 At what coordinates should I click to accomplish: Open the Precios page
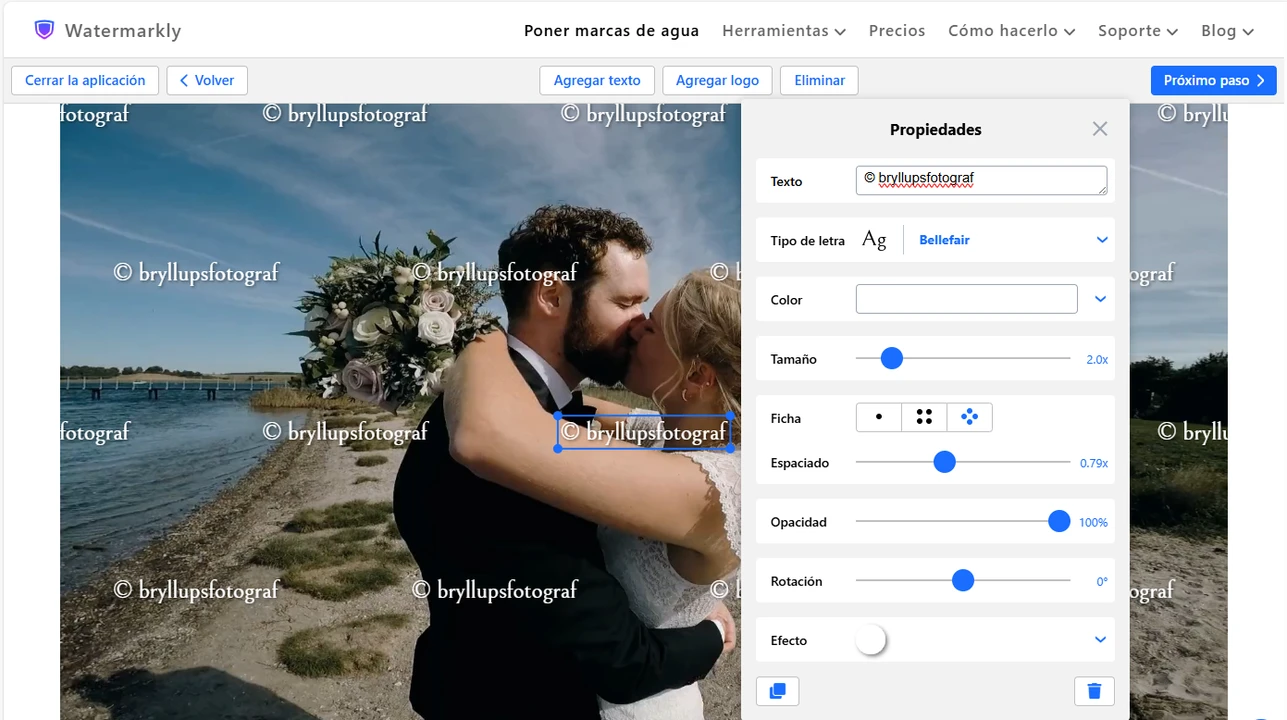(x=897, y=31)
